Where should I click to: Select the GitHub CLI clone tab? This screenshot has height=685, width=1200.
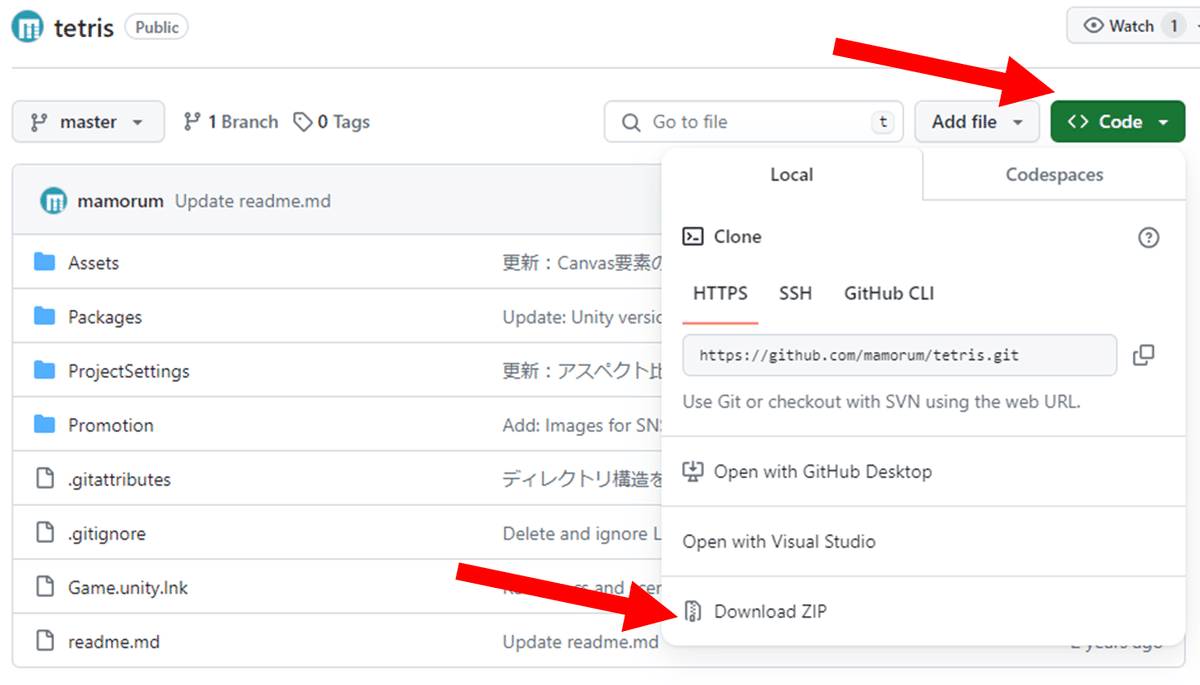tap(889, 294)
